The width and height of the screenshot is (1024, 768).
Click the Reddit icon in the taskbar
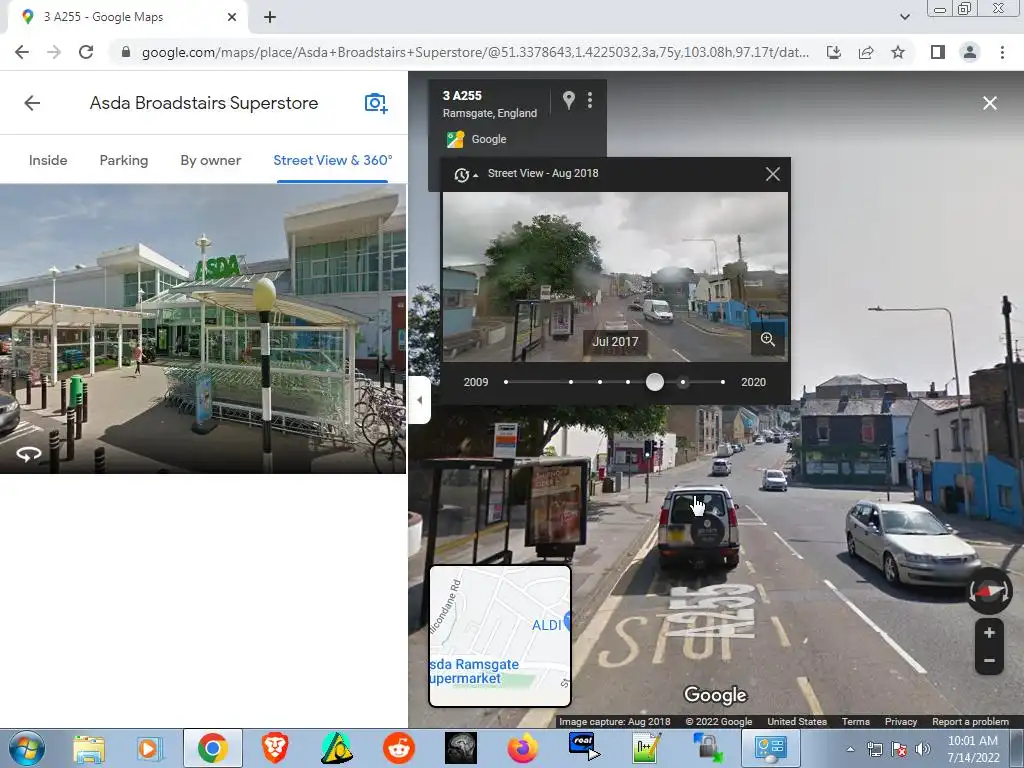[x=399, y=748]
